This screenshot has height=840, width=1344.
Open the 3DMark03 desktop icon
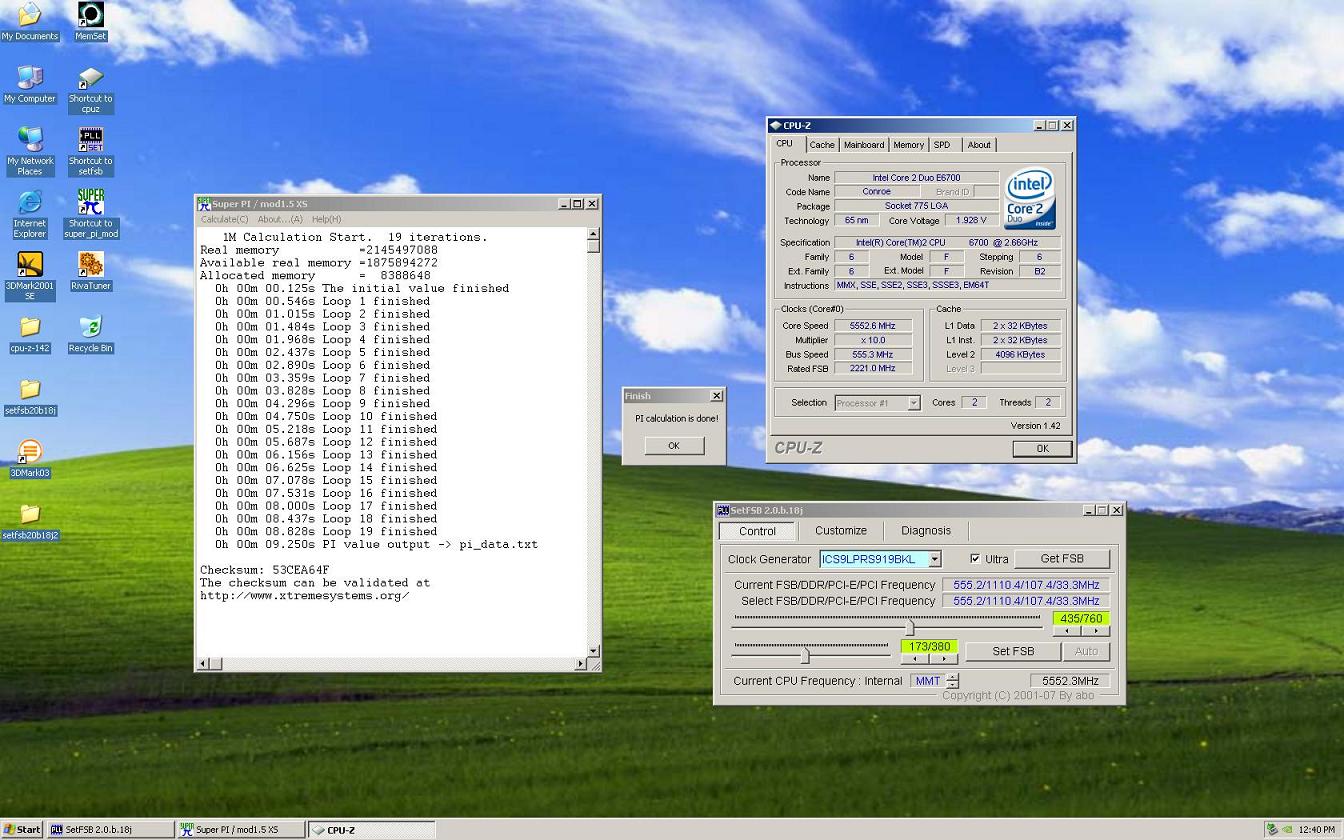pyautogui.click(x=30, y=452)
